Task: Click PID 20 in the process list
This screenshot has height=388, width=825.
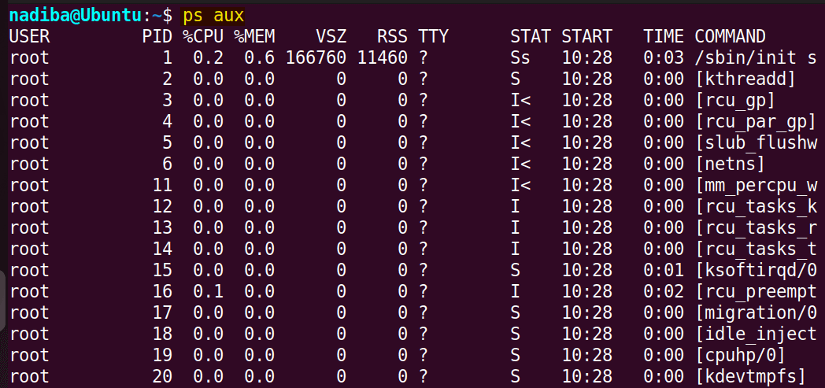Action: tap(163, 376)
